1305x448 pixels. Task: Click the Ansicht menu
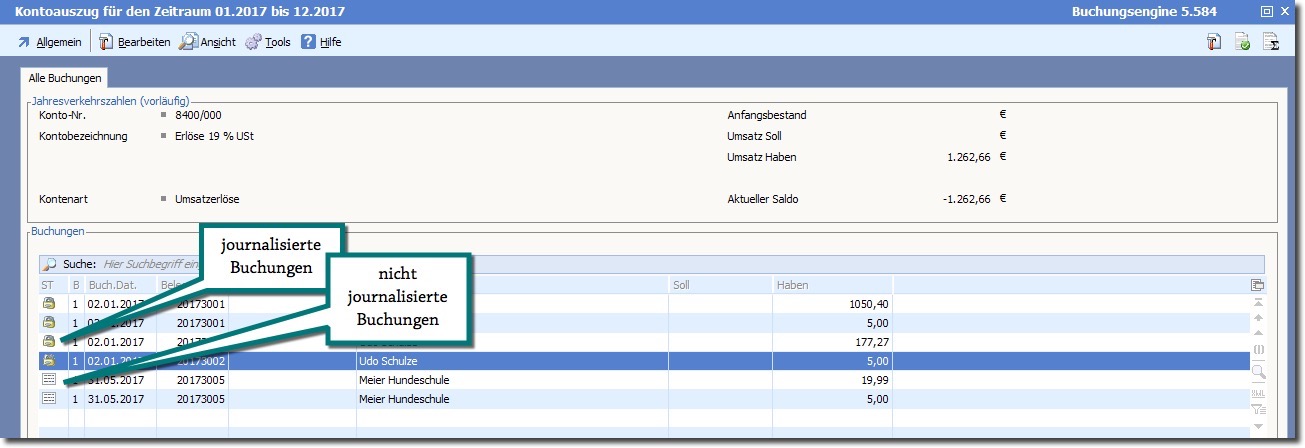click(208, 42)
